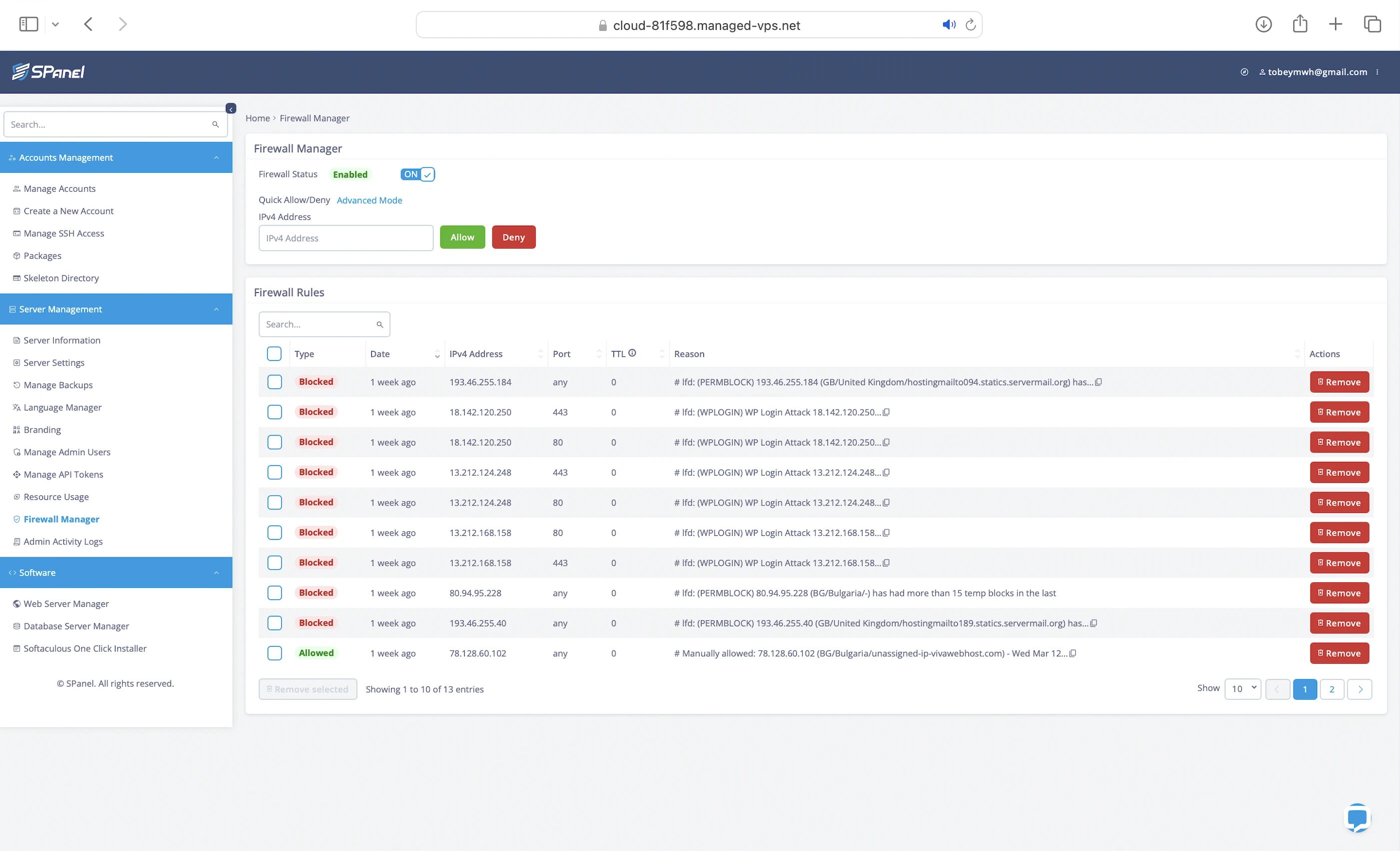The height and width of the screenshot is (851, 1400).
Task: Check the select-all rules checkbox
Action: pos(274,354)
